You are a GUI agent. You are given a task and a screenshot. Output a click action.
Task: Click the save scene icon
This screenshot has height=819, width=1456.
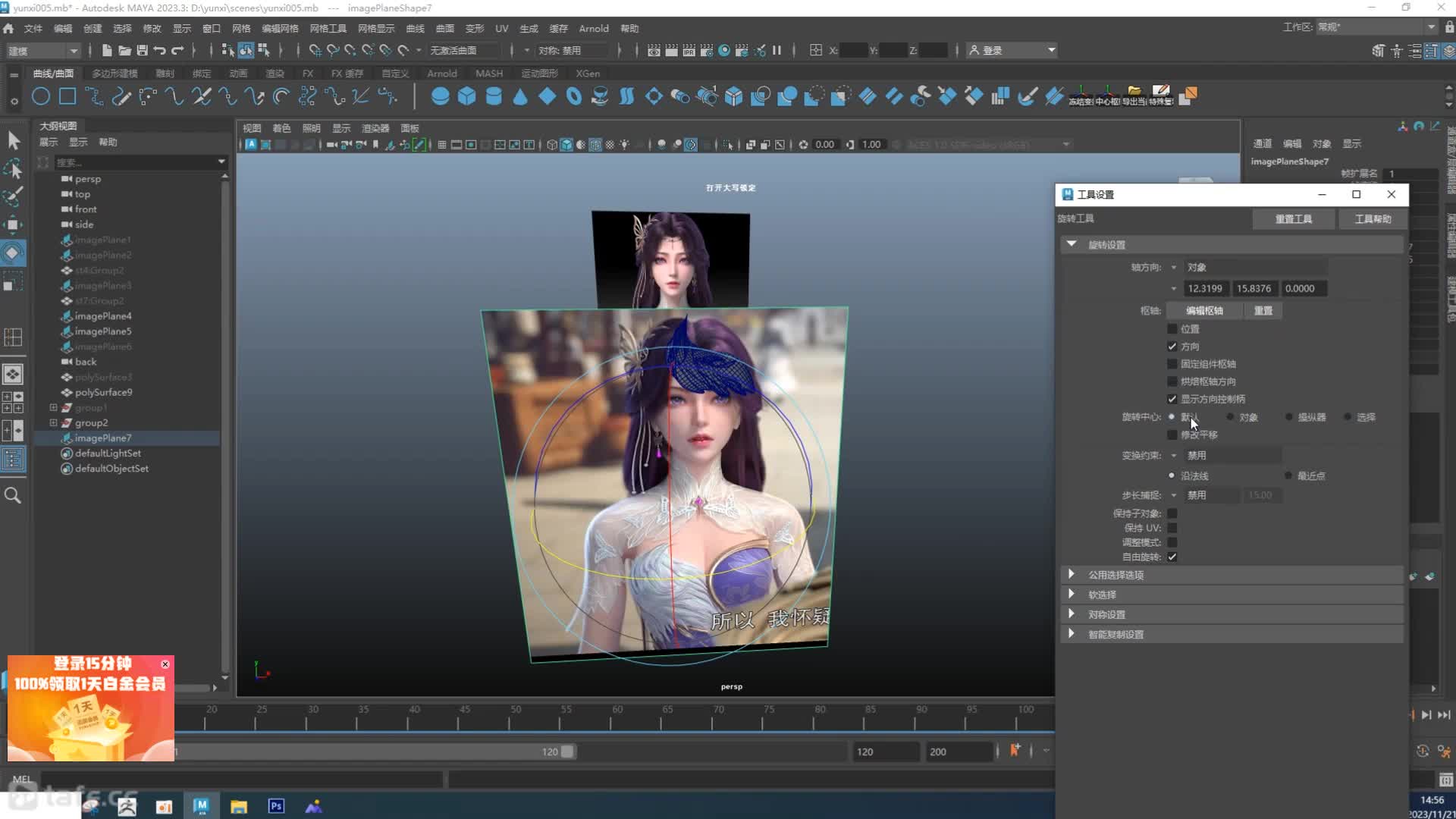point(142,50)
